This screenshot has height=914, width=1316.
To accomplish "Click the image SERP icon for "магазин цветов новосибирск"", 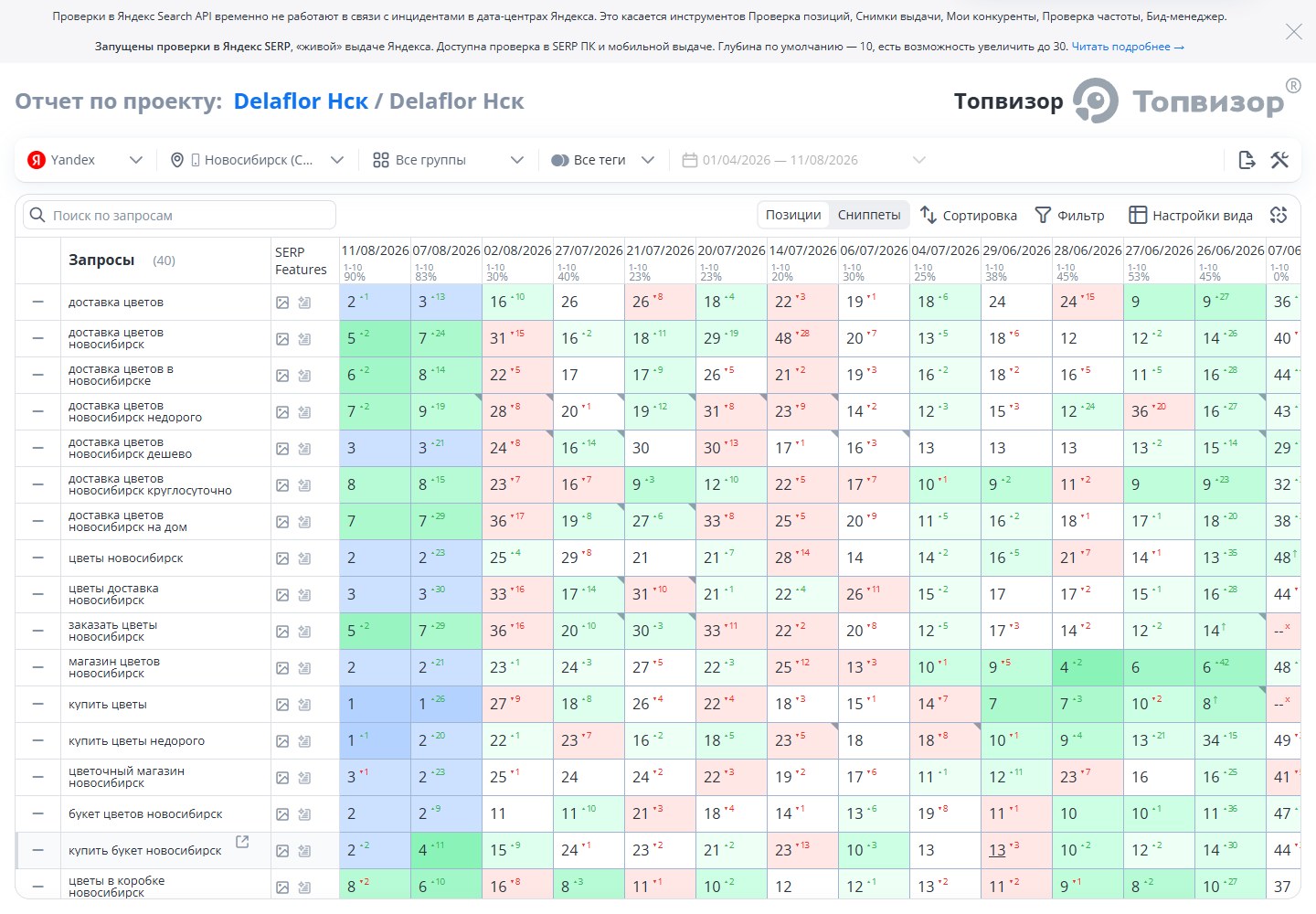I will [x=282, y=668].
